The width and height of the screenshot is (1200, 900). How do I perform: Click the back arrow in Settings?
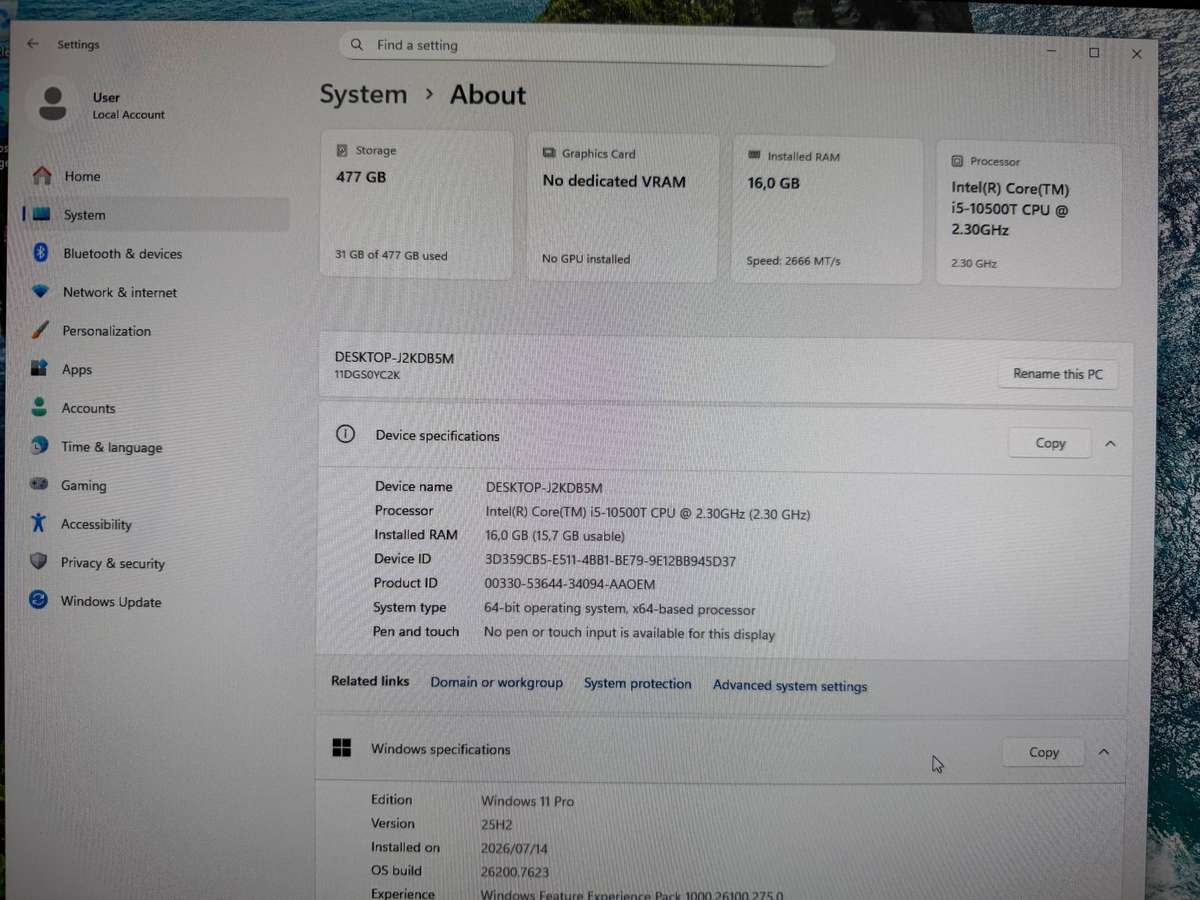(33, 44)
